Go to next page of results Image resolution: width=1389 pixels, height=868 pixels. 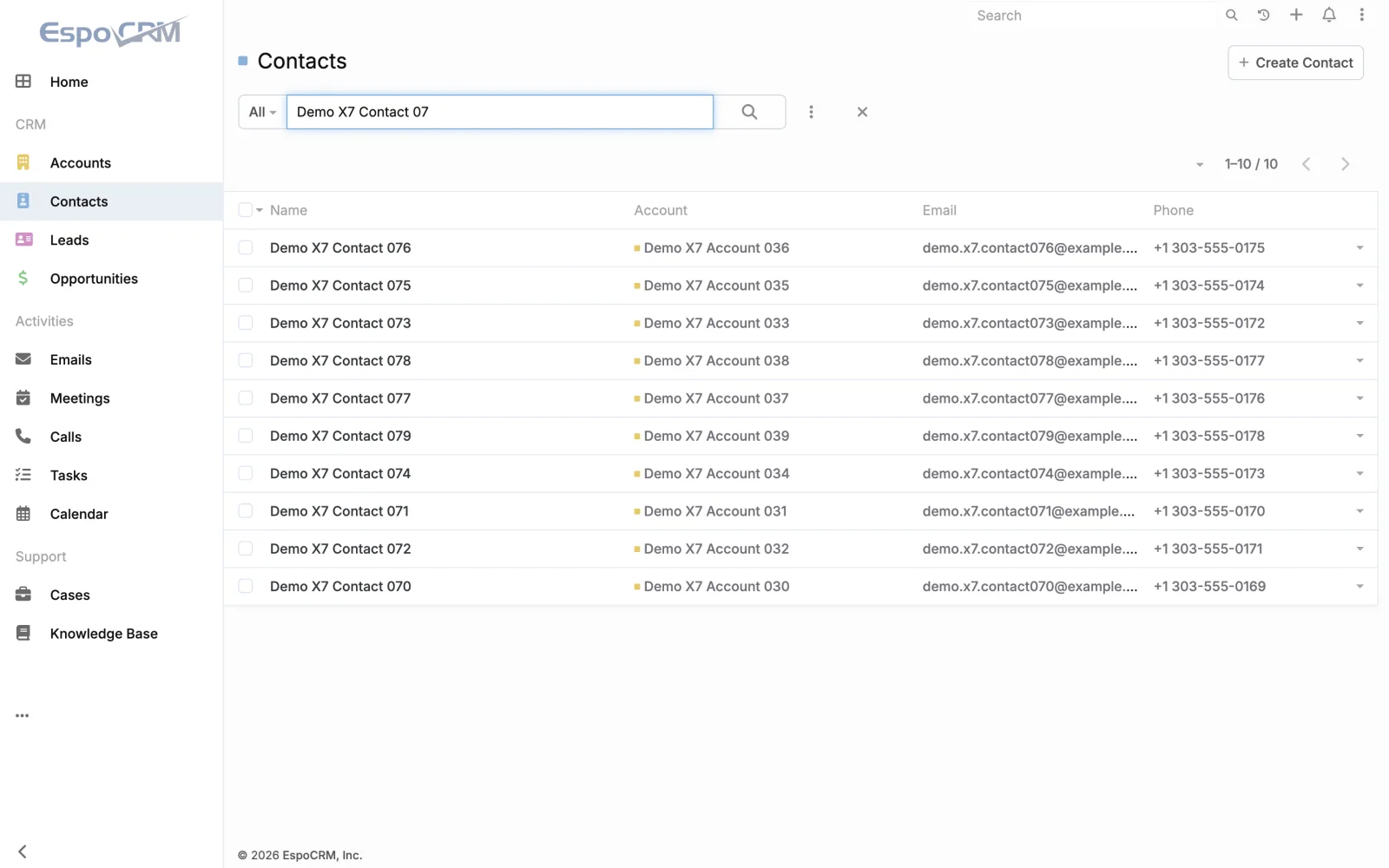[x=1345, y=164]
